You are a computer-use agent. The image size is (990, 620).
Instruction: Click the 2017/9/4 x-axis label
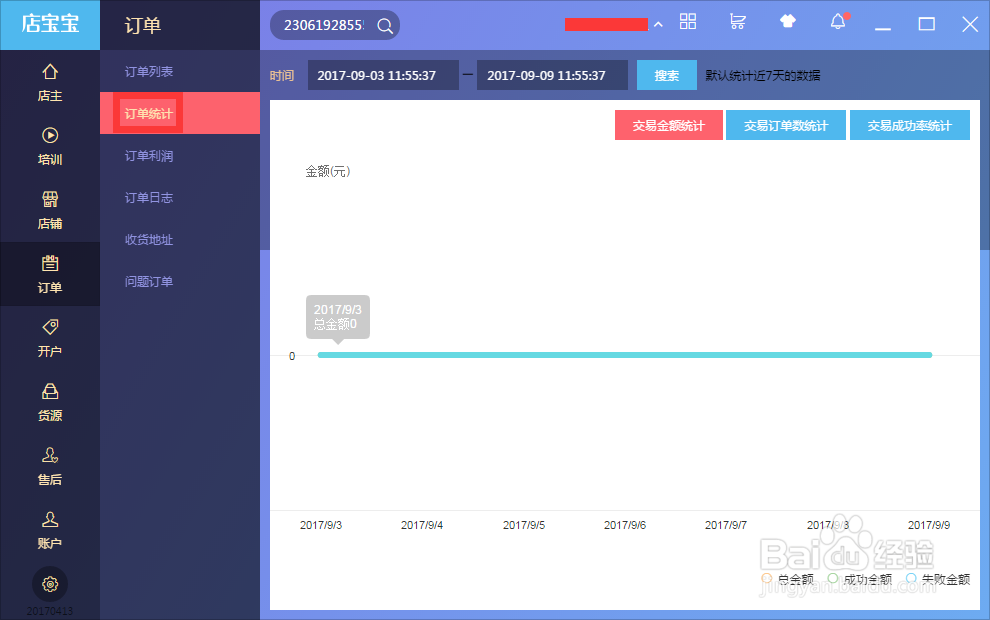[x=422, y=525]
